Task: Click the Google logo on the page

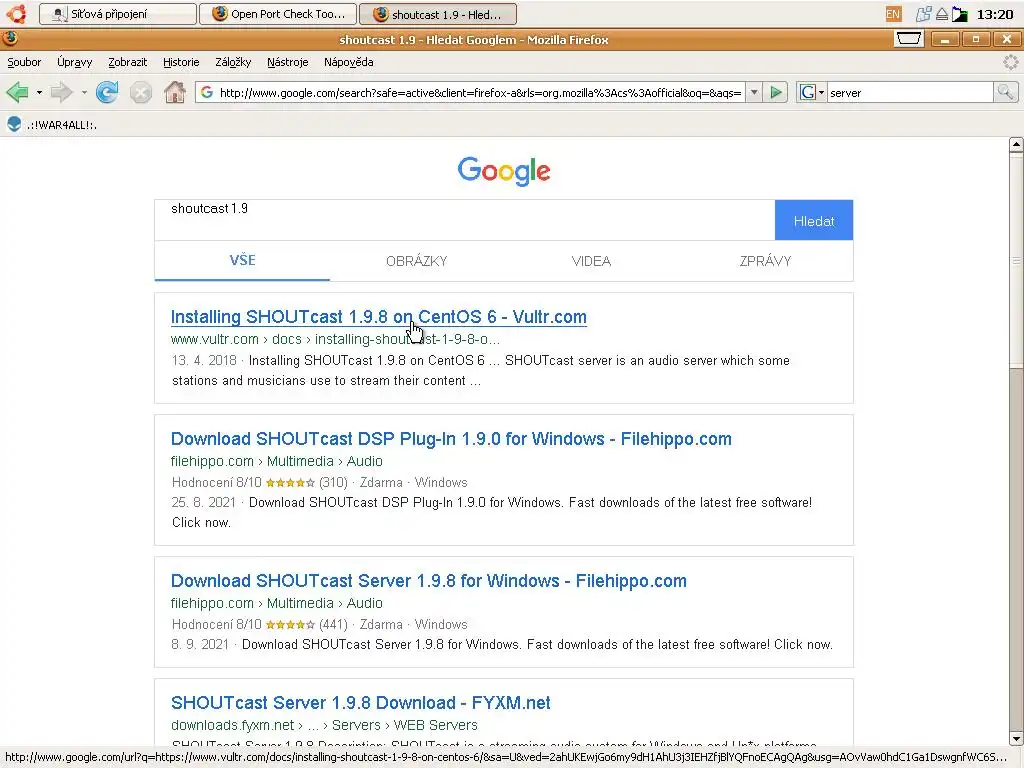Action: (504, 171)
